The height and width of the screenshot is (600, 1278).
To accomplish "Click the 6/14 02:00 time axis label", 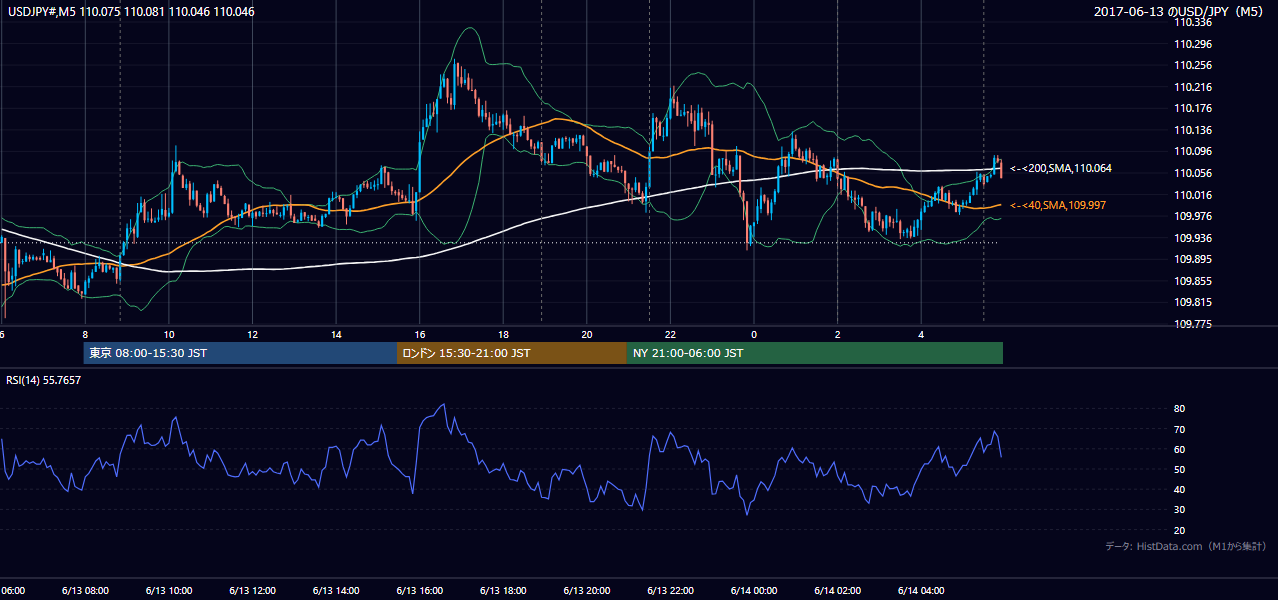I will point(837,590).
